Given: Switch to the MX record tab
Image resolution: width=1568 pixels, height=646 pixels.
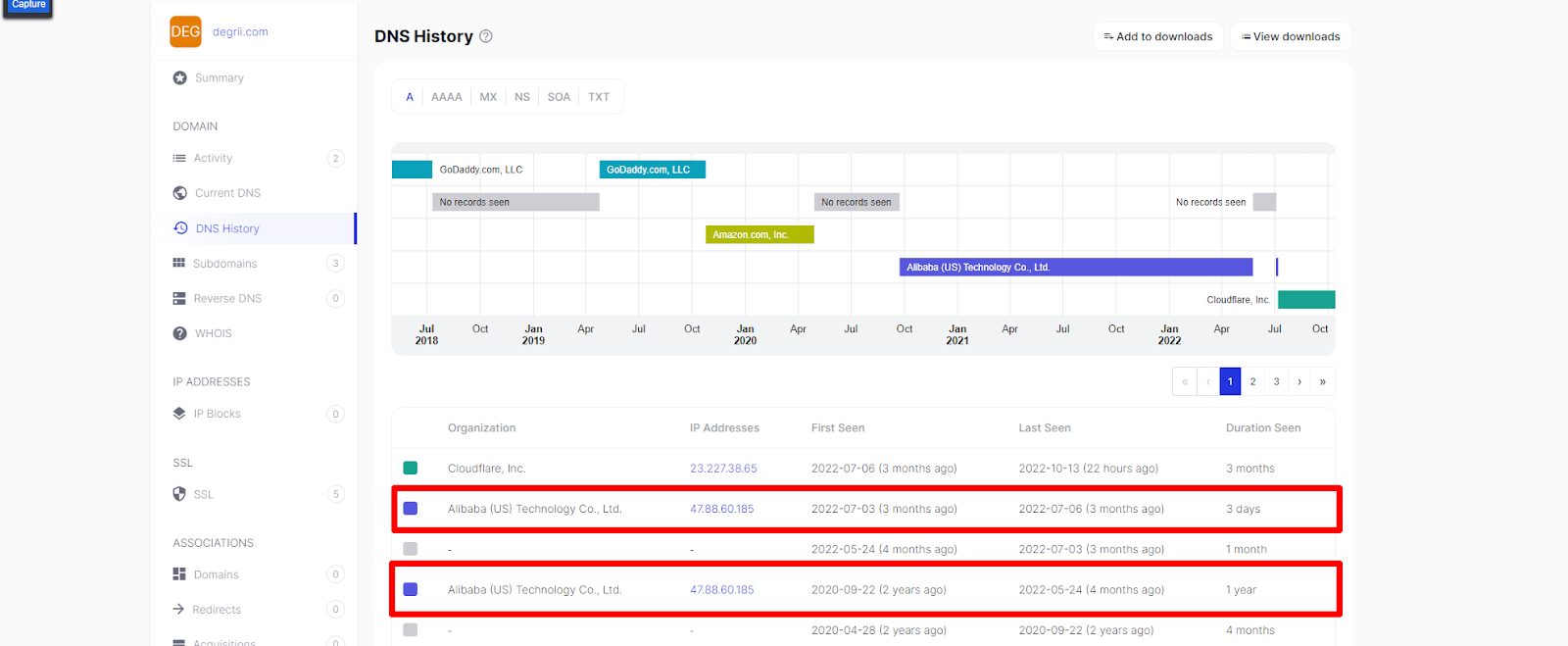Looking at the screenshot, I should click(488, 97).
